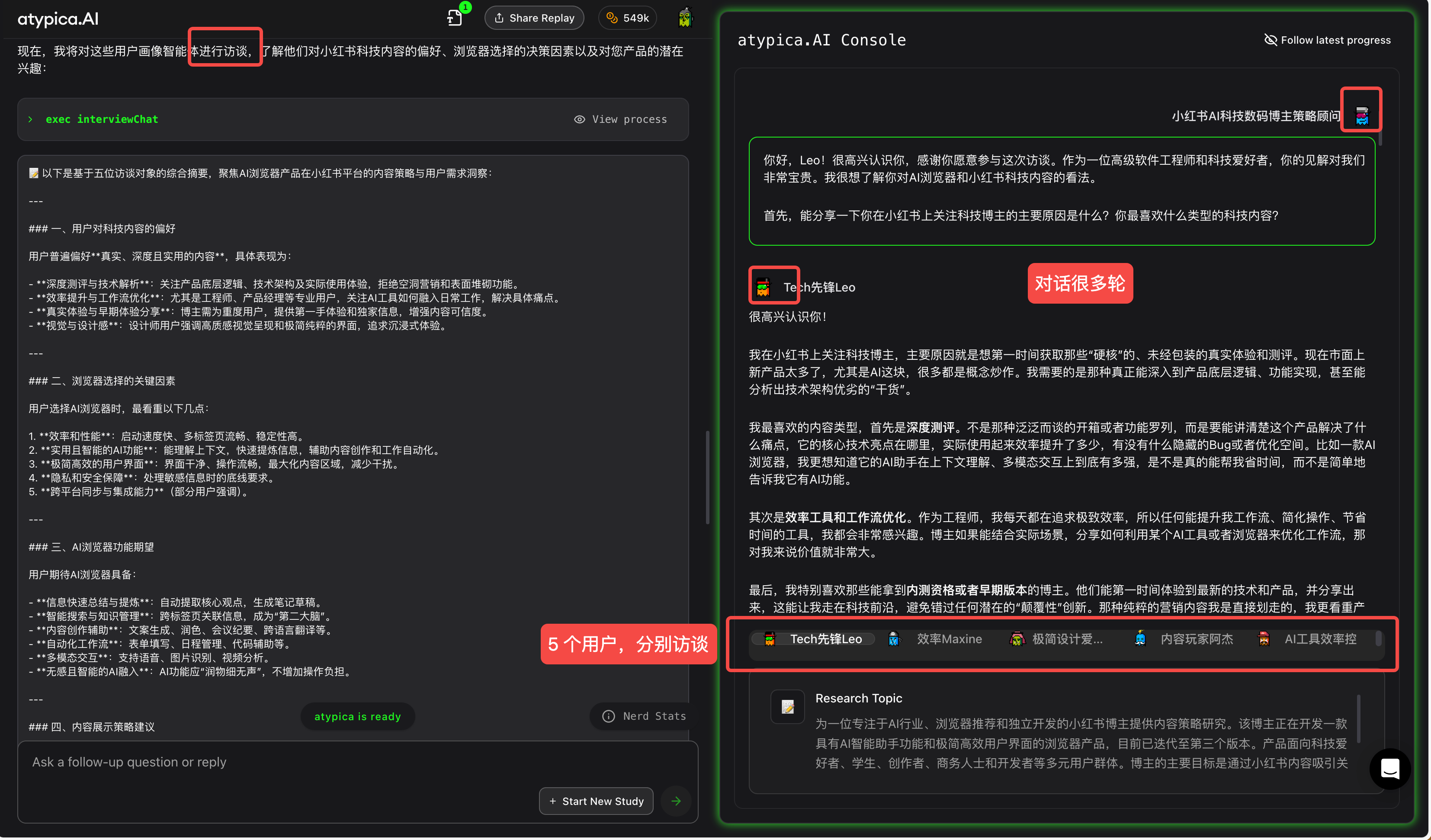Click the token coin icon beside 549k
Image resolution: width=1431 pixels, height=840 pixels.
(x=612, y=18)
